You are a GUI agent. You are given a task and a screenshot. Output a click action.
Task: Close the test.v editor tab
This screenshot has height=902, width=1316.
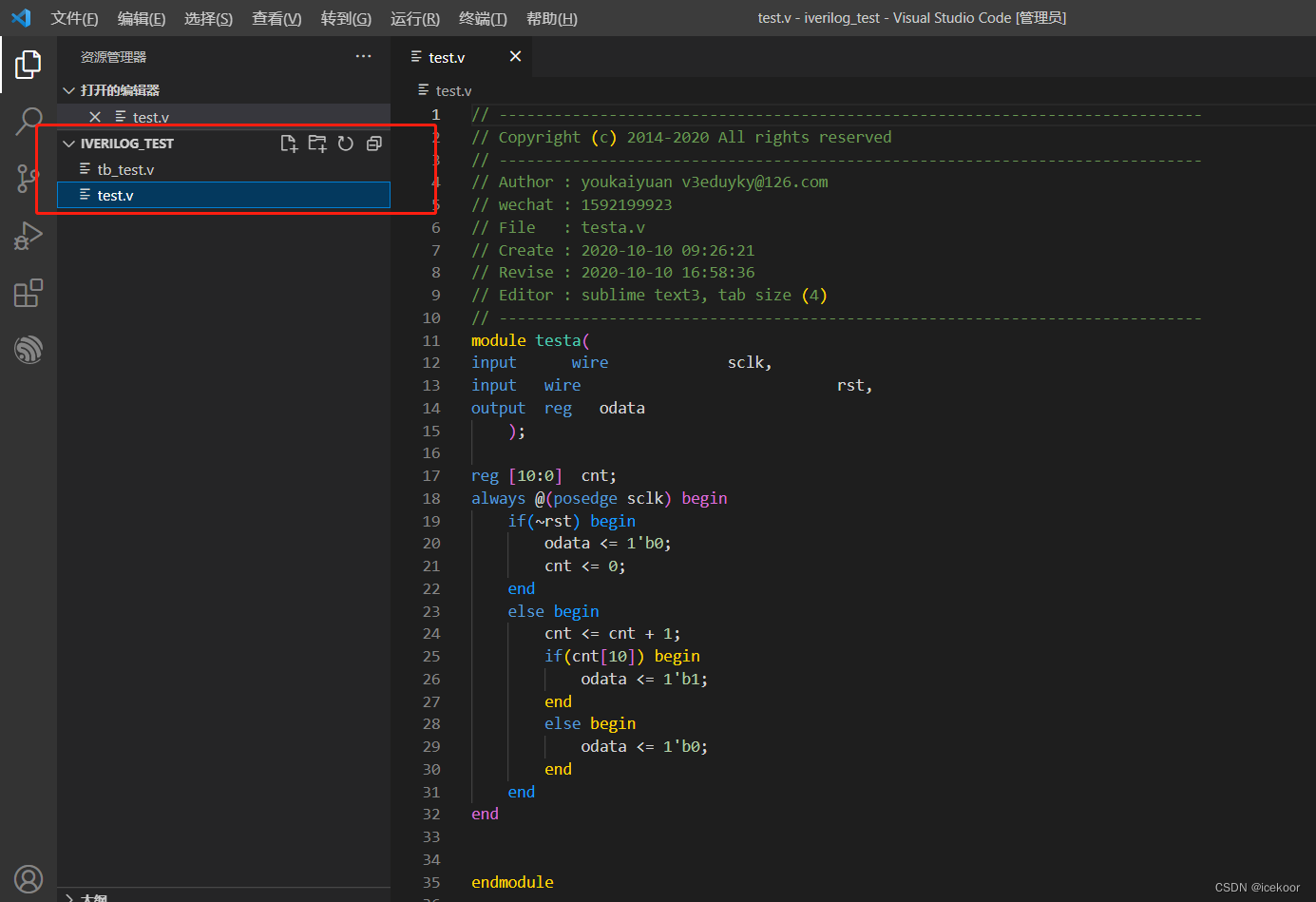click(x=515, y=57)
